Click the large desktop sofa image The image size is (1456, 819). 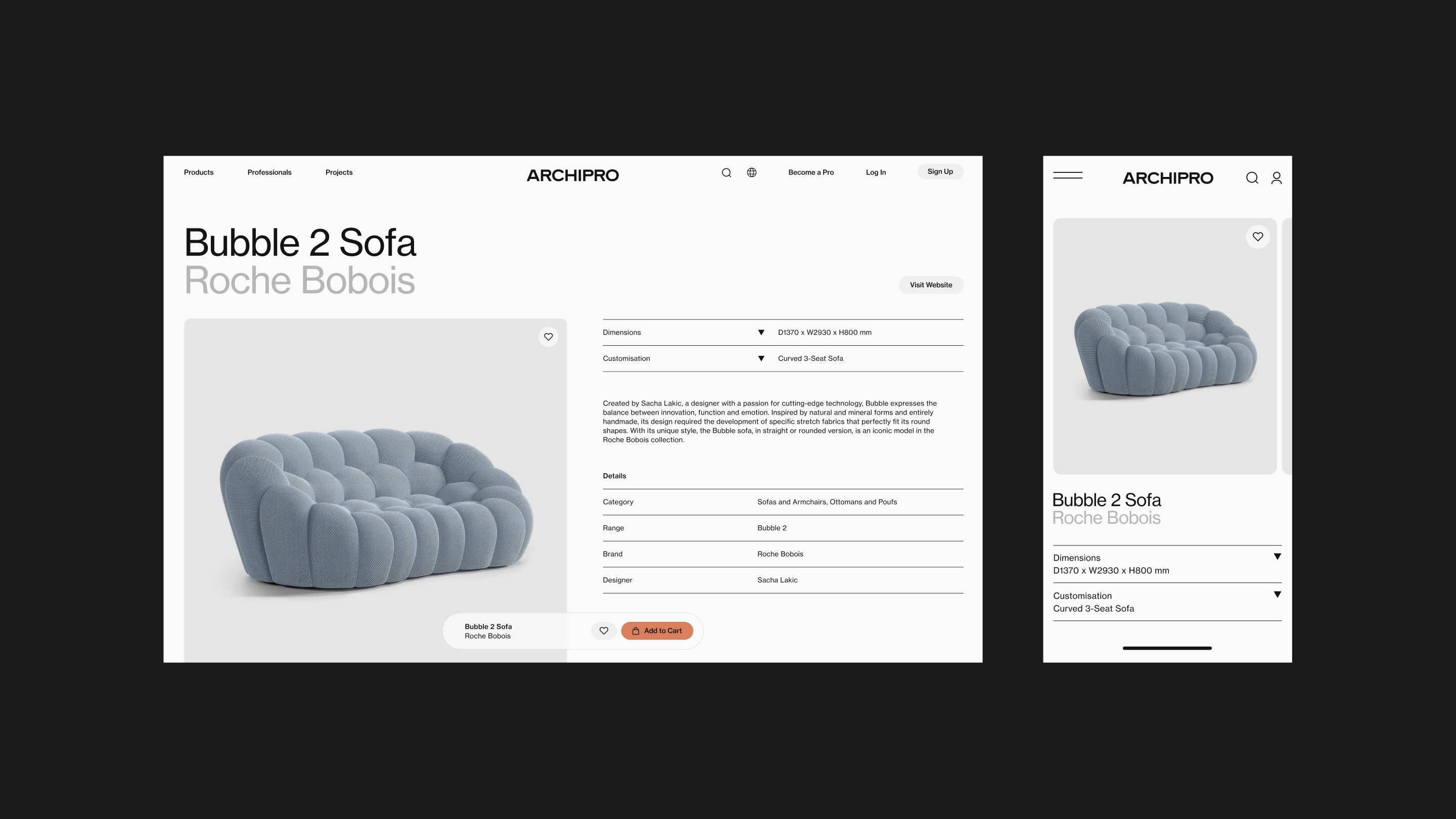pos(375,490)
